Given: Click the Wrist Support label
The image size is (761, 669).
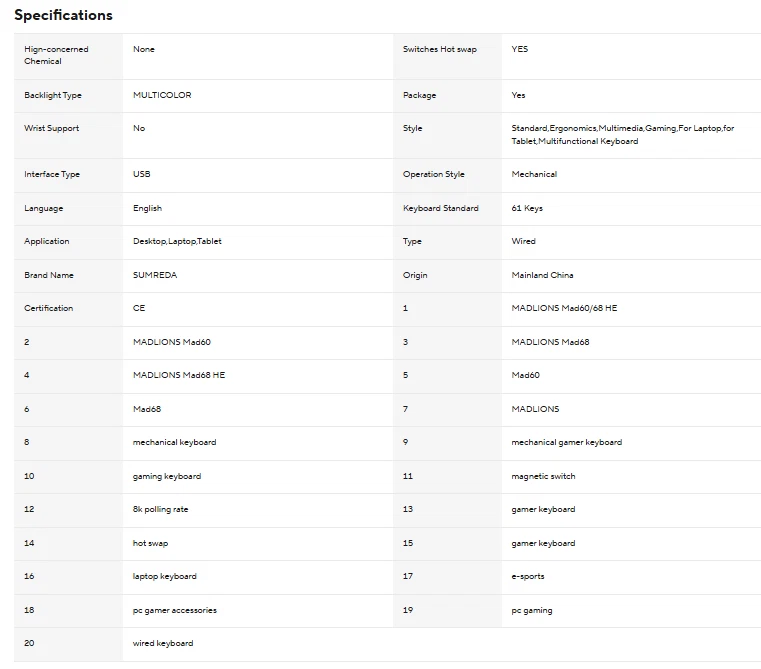Looking at the screenshot, I should click(x=51, y=128).
